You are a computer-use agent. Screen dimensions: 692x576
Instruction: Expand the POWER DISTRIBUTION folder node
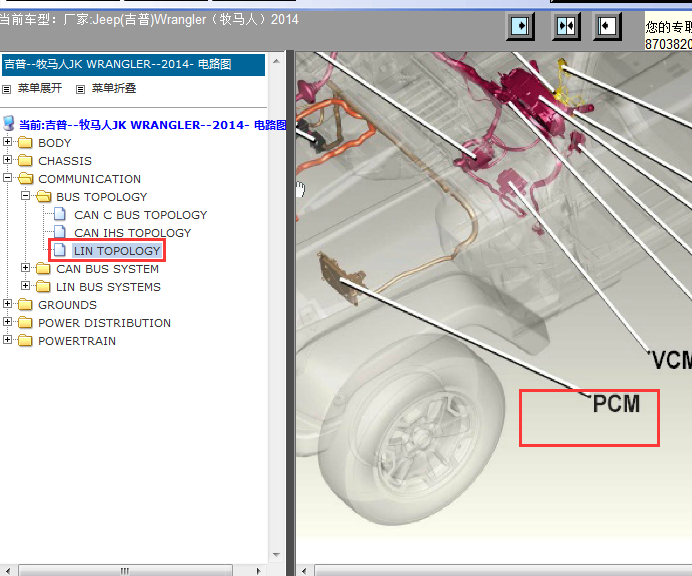(7, 321)
